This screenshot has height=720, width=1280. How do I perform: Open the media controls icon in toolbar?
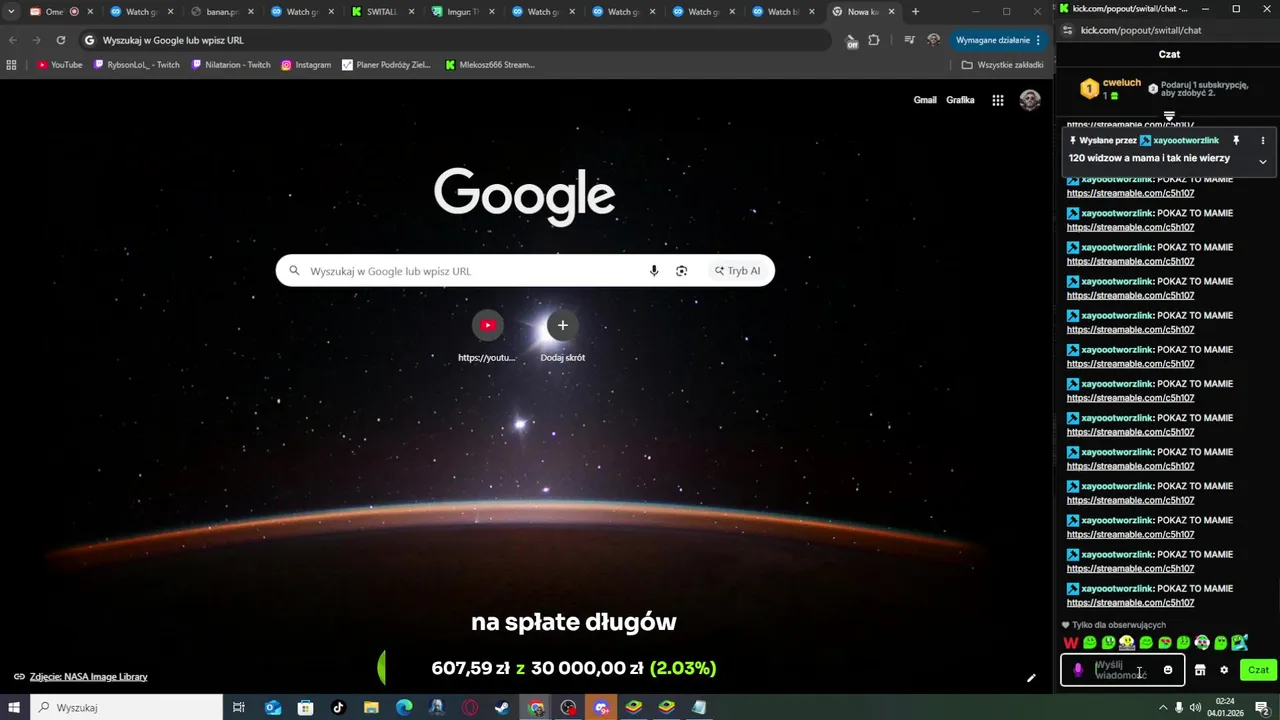click(x=909, y=40)
